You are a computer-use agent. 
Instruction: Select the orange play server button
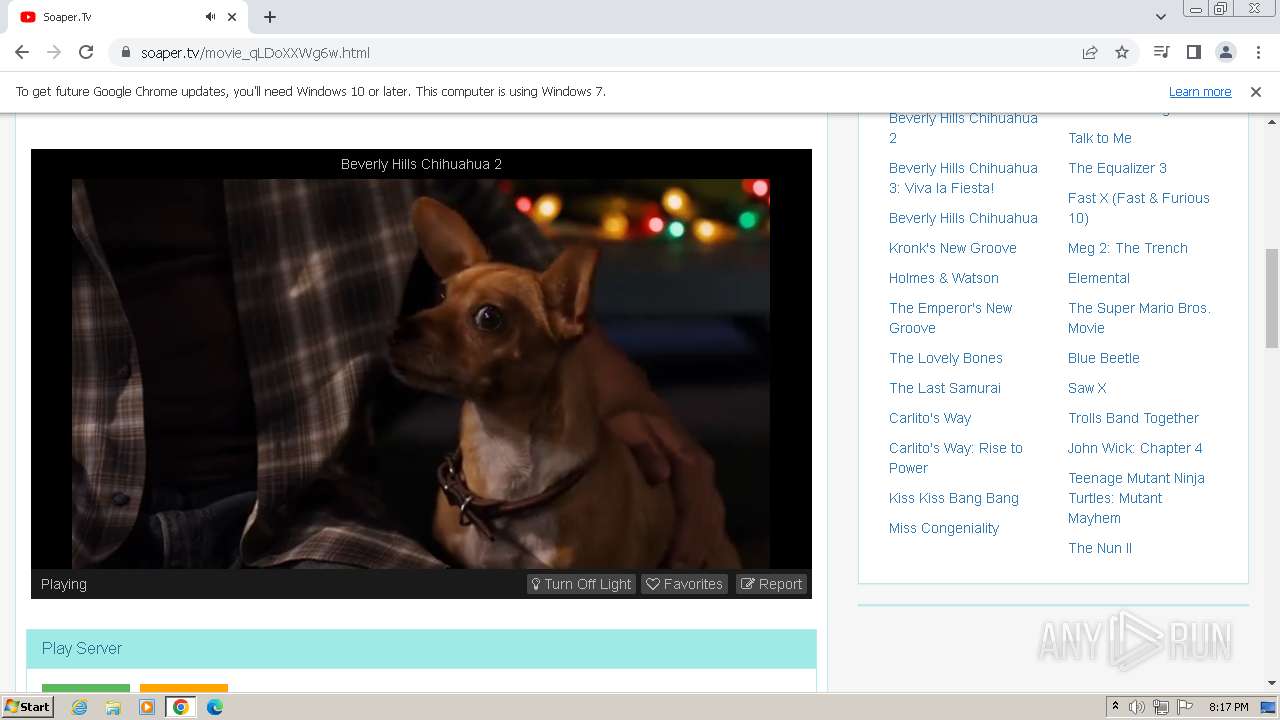pyautogui.click(x=184, y=688)
